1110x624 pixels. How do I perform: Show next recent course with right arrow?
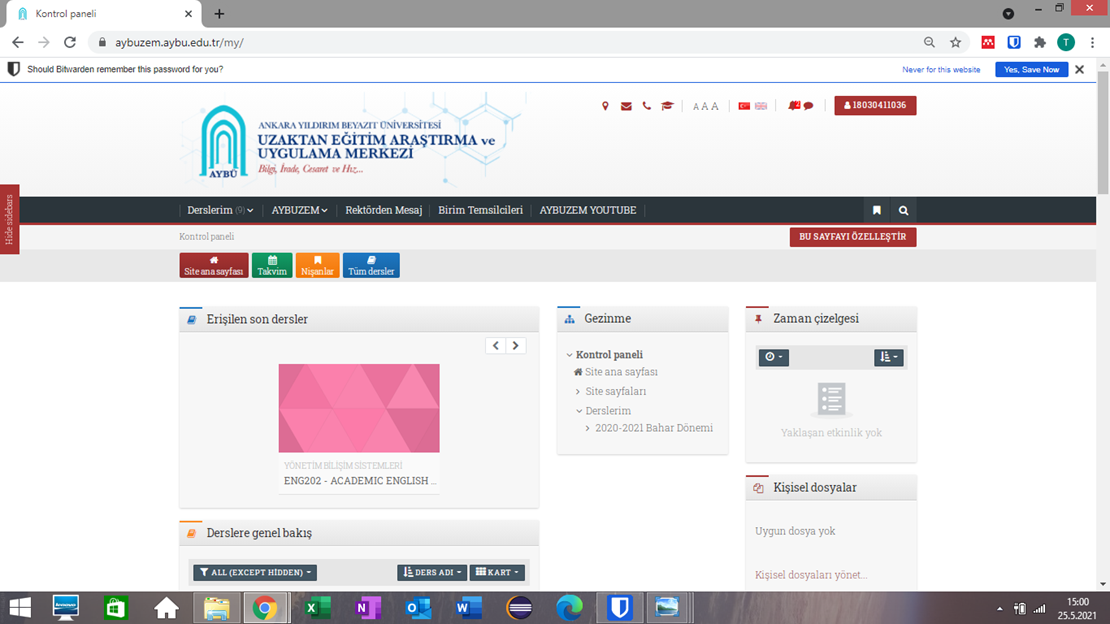pos(515,346)
